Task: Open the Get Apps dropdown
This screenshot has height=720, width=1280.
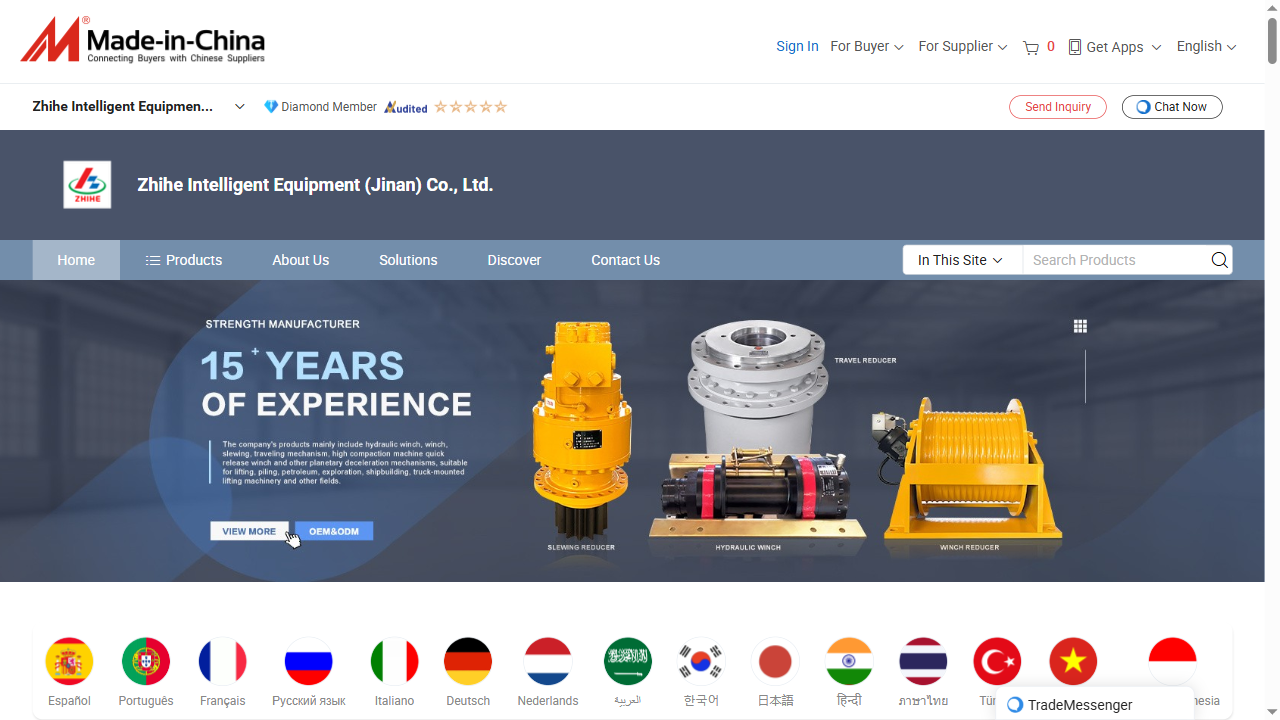Action: [1115, 47]
